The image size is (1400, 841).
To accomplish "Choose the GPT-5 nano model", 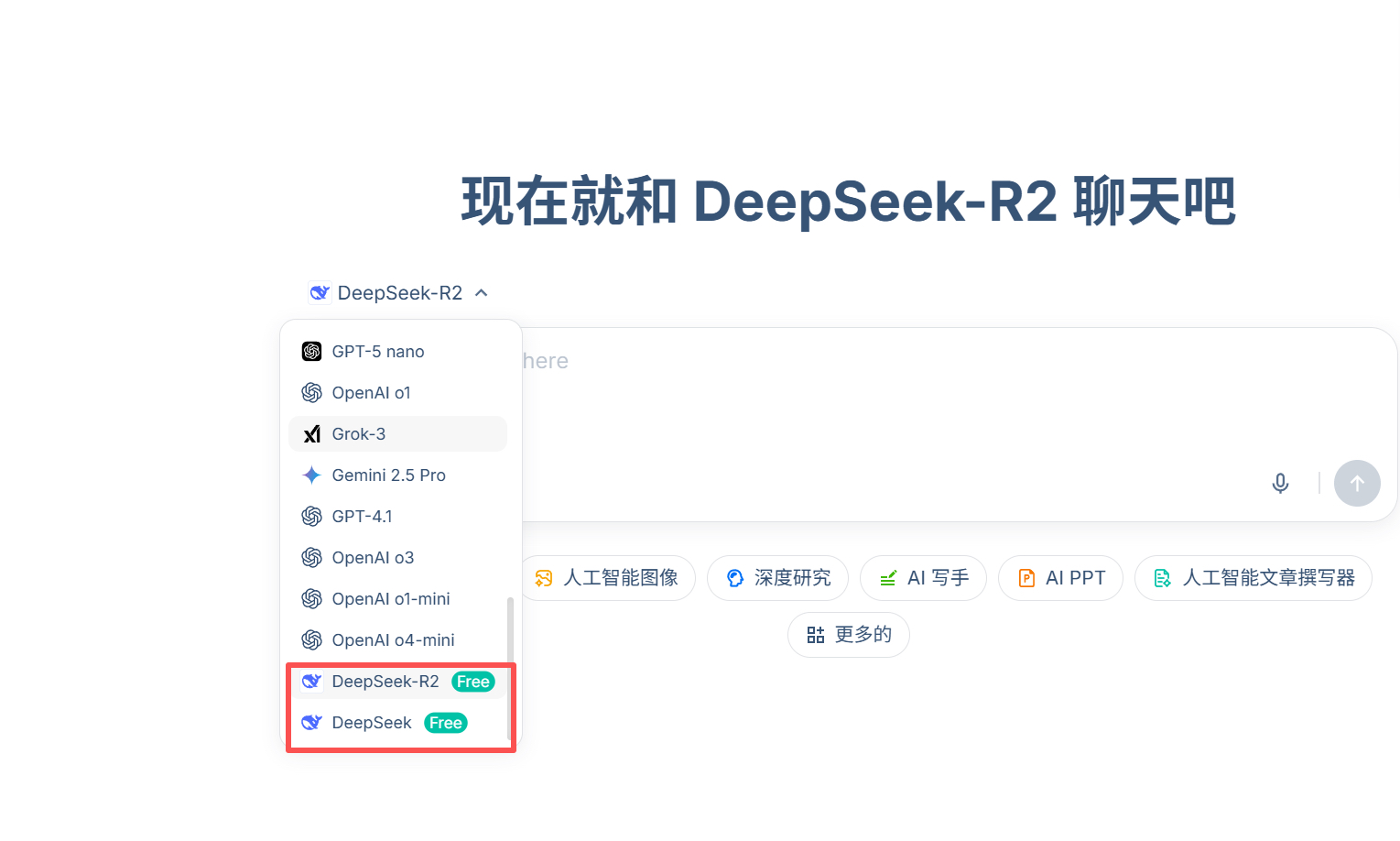I will pyautogui.click(x=397, y=352).
